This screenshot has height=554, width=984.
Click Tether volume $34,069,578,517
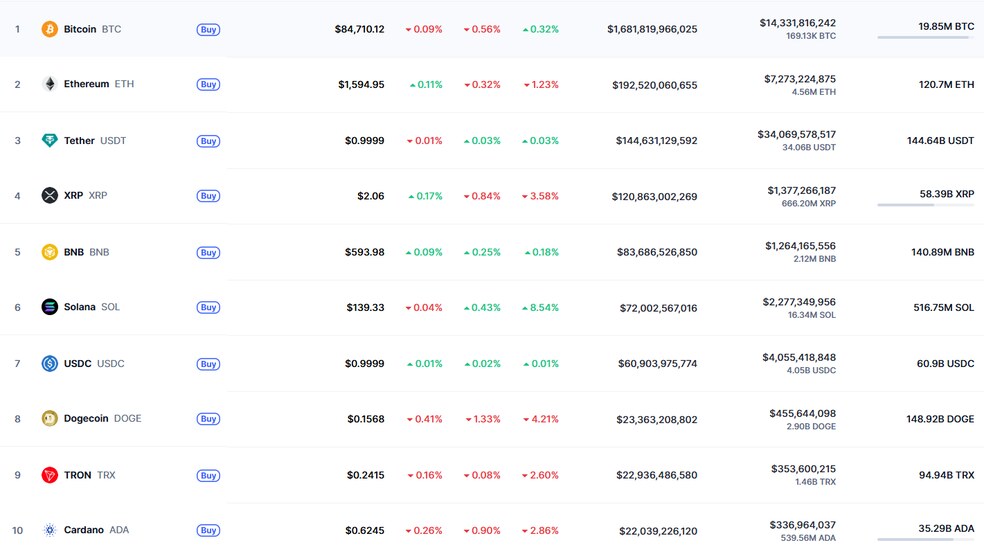click(796, 134)
